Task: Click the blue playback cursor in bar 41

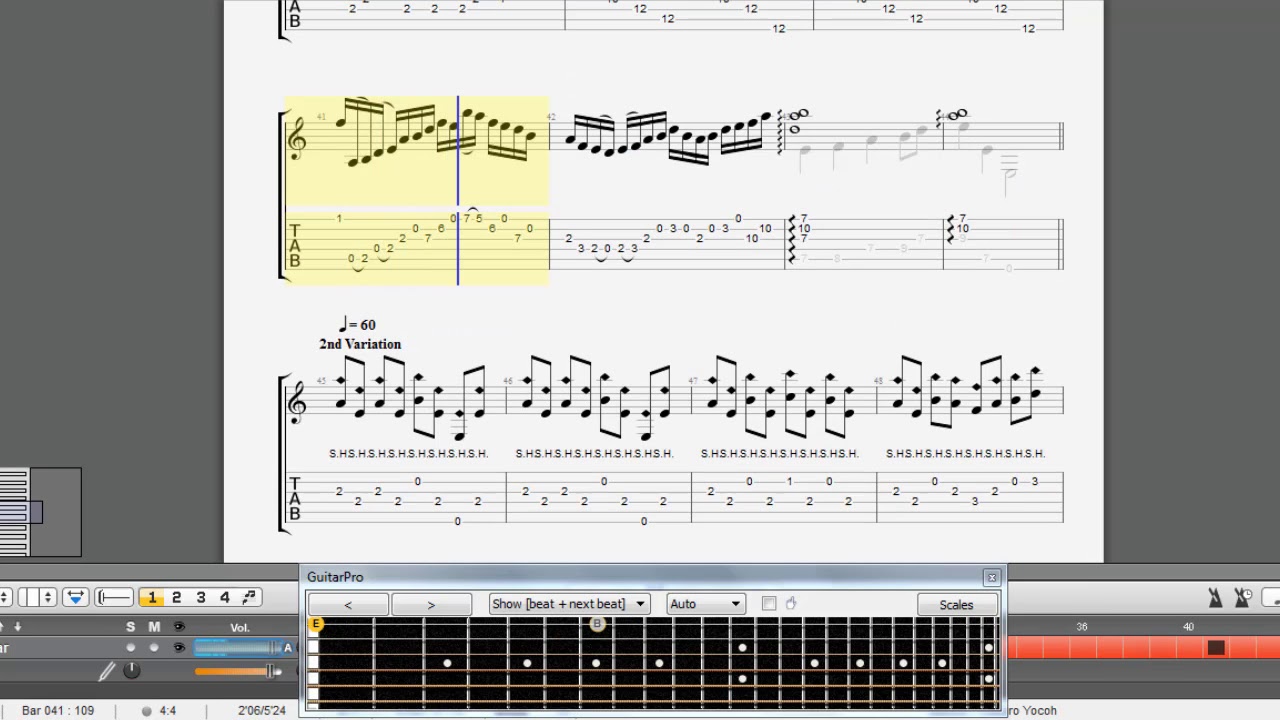Action: [x=458, y=190]
